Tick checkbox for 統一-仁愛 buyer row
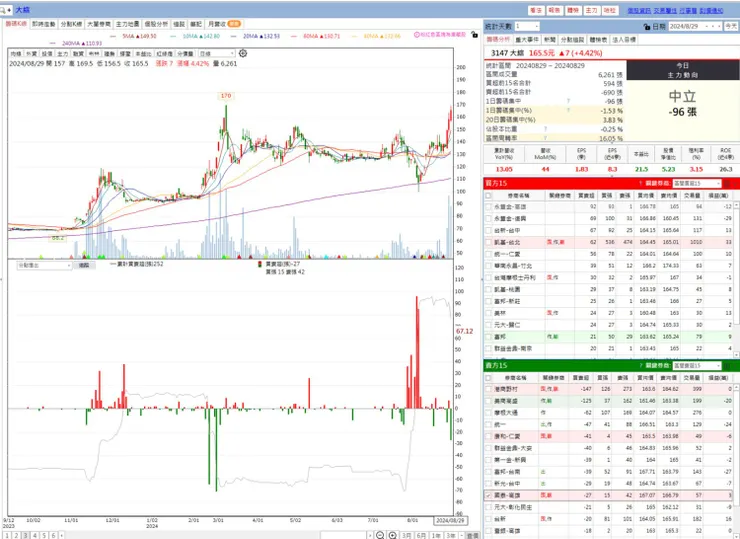This screenshot has width=740, height=539. click(x=488, y=254)
